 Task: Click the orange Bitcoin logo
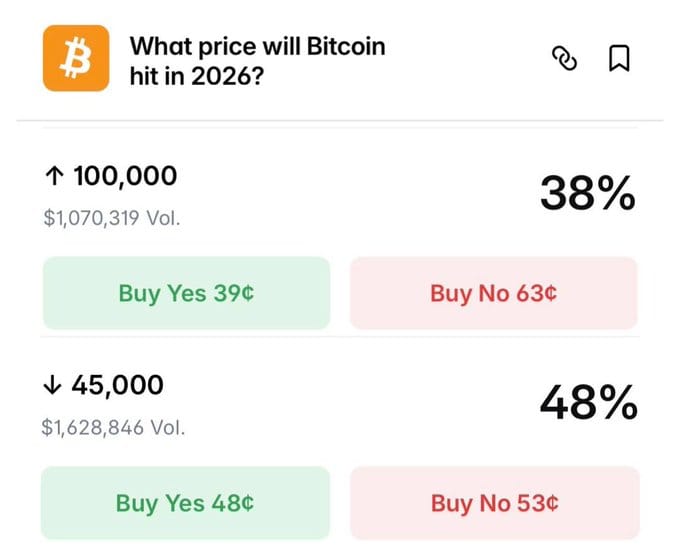[75, 59]
